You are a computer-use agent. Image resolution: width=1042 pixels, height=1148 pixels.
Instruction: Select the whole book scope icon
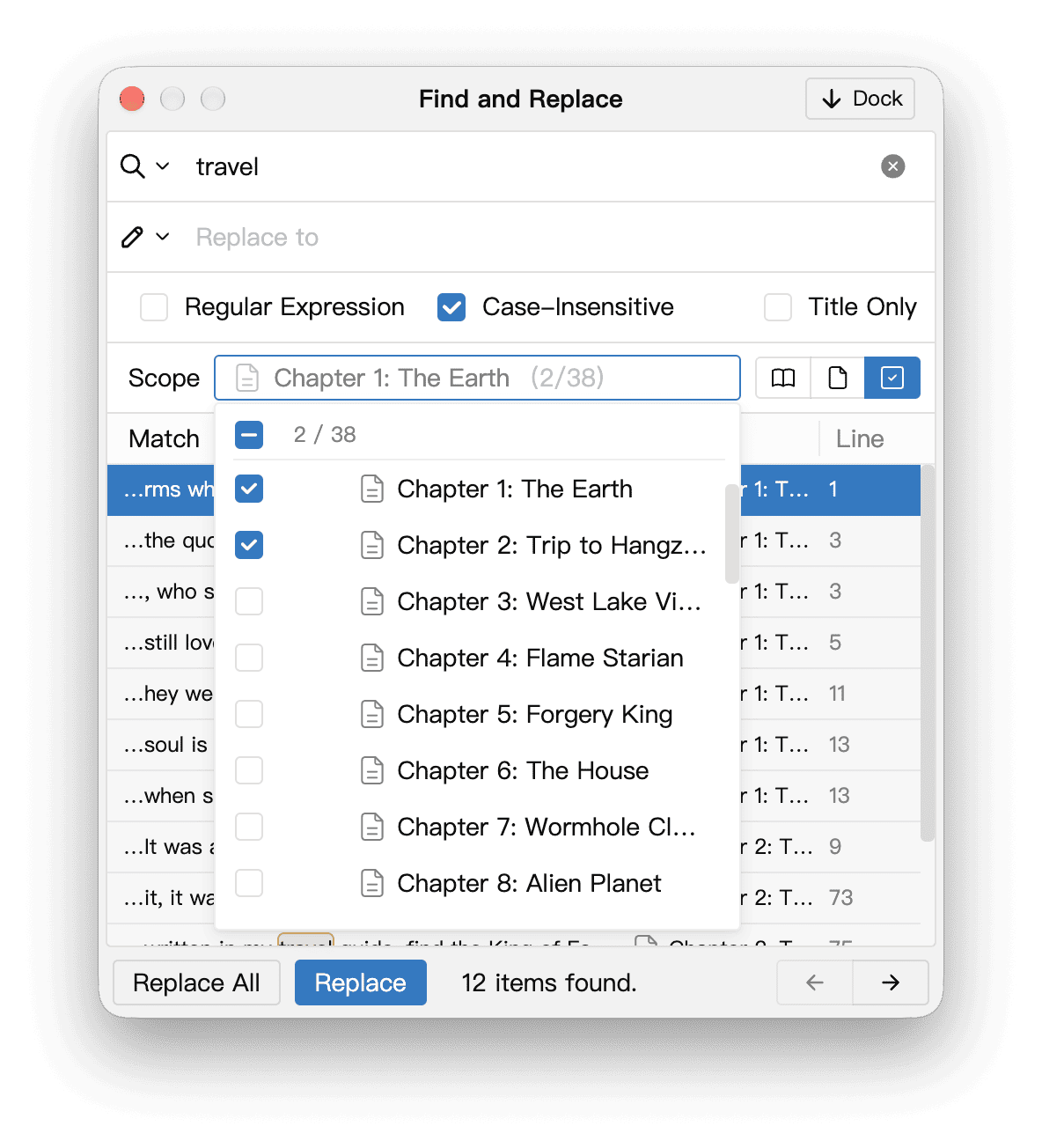tap(783, 378)
